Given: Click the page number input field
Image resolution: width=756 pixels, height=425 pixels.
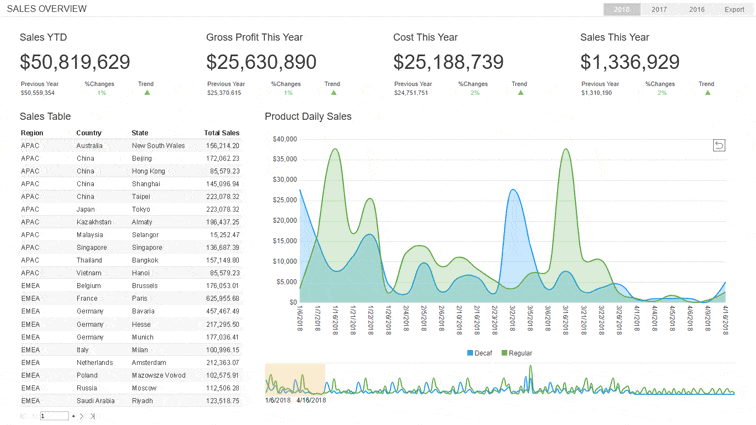Looking at the screenshot, I should click(x=54, y=416).
